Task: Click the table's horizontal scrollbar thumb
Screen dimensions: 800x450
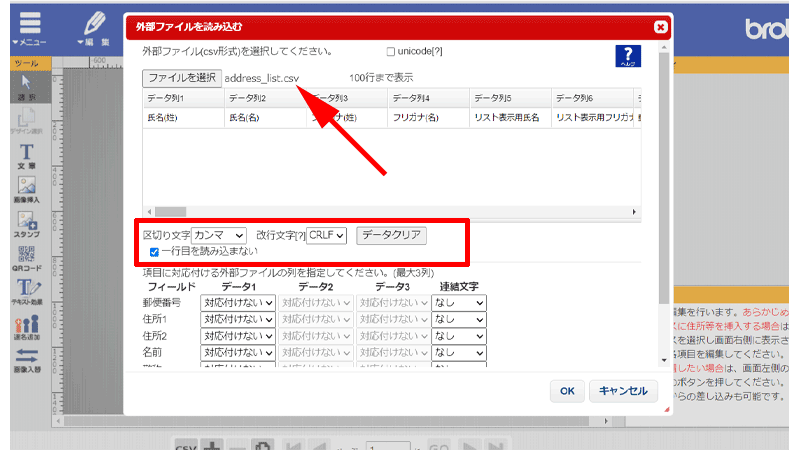Action: tap(170, 212)
